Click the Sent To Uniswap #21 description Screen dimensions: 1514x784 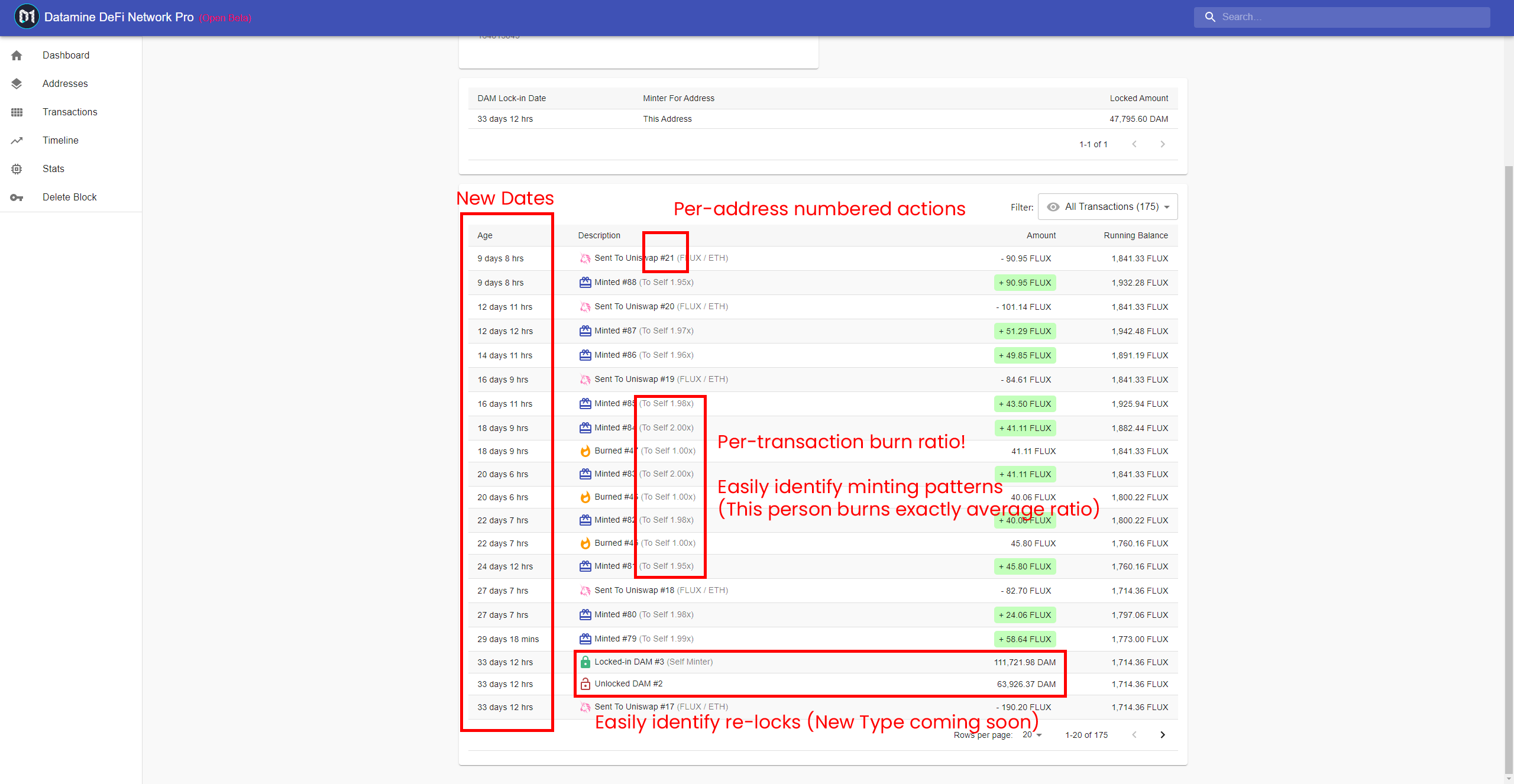(x=661, y=258)
